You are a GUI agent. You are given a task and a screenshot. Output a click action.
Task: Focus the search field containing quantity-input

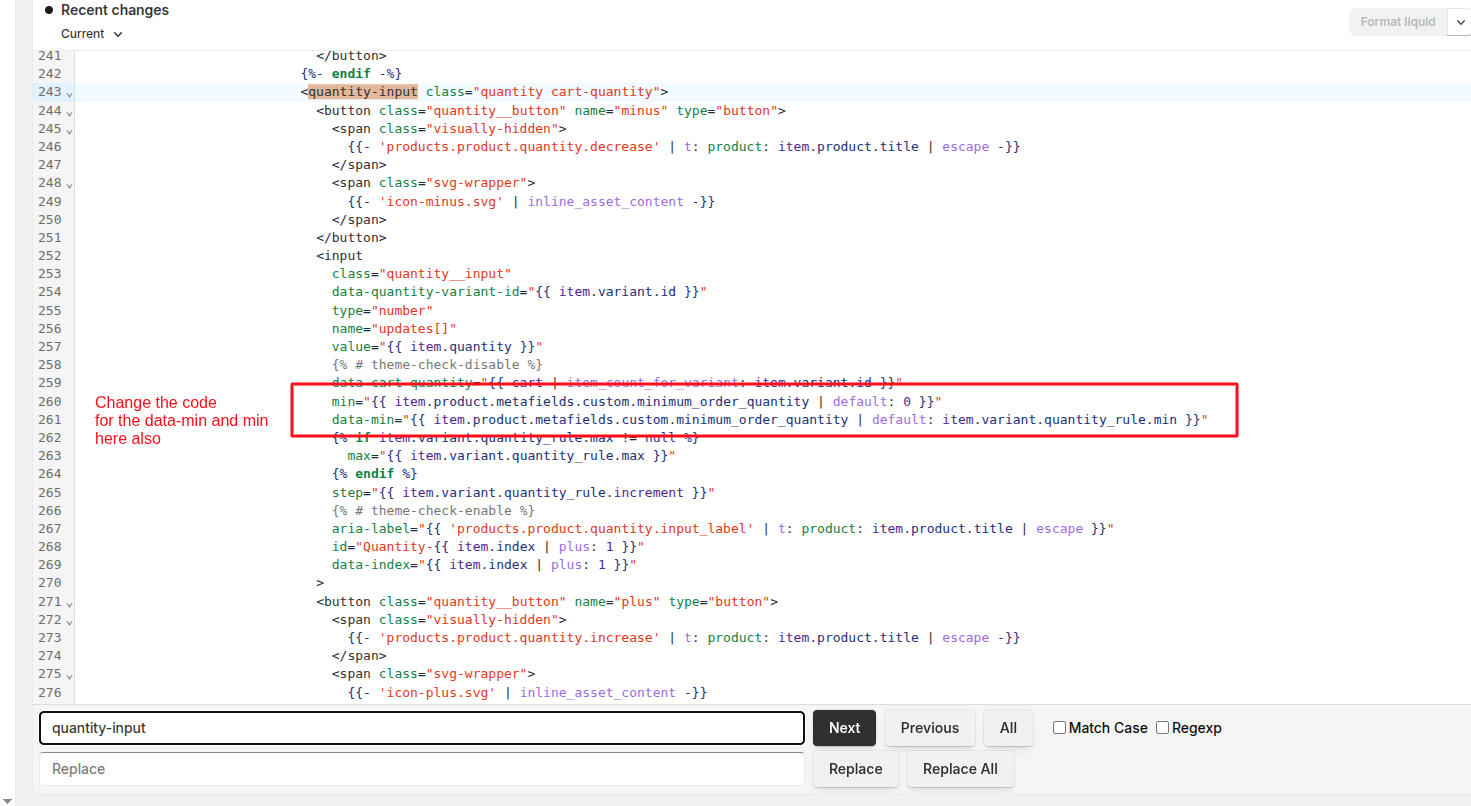[421, 728]
